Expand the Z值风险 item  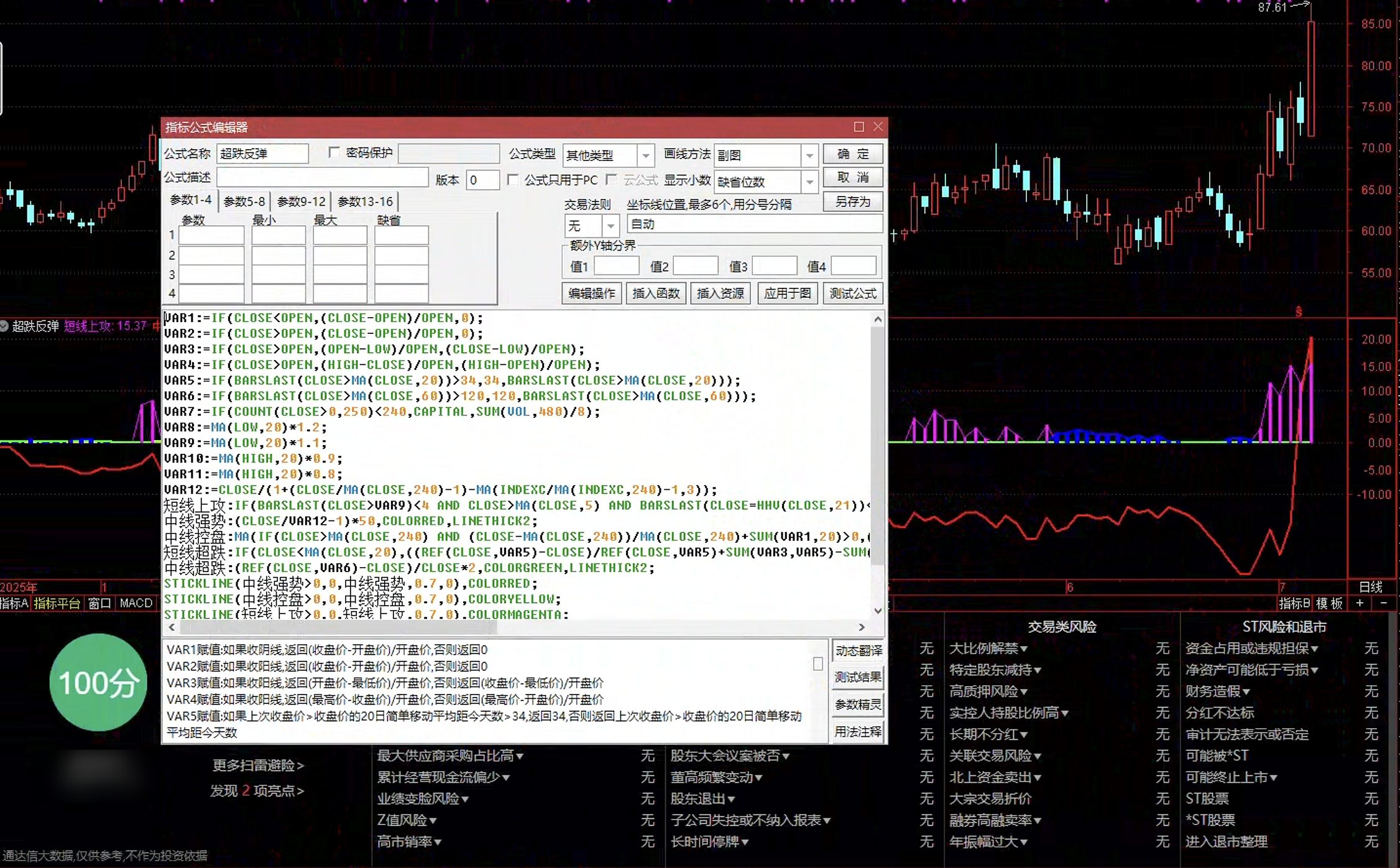(407, 820)
